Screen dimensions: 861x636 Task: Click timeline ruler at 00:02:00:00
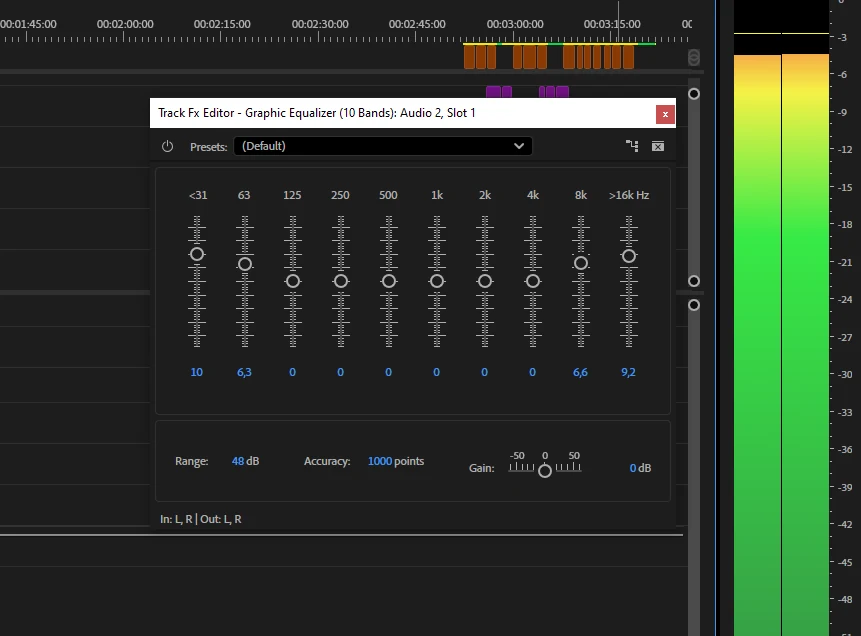[x=125, y=25]
